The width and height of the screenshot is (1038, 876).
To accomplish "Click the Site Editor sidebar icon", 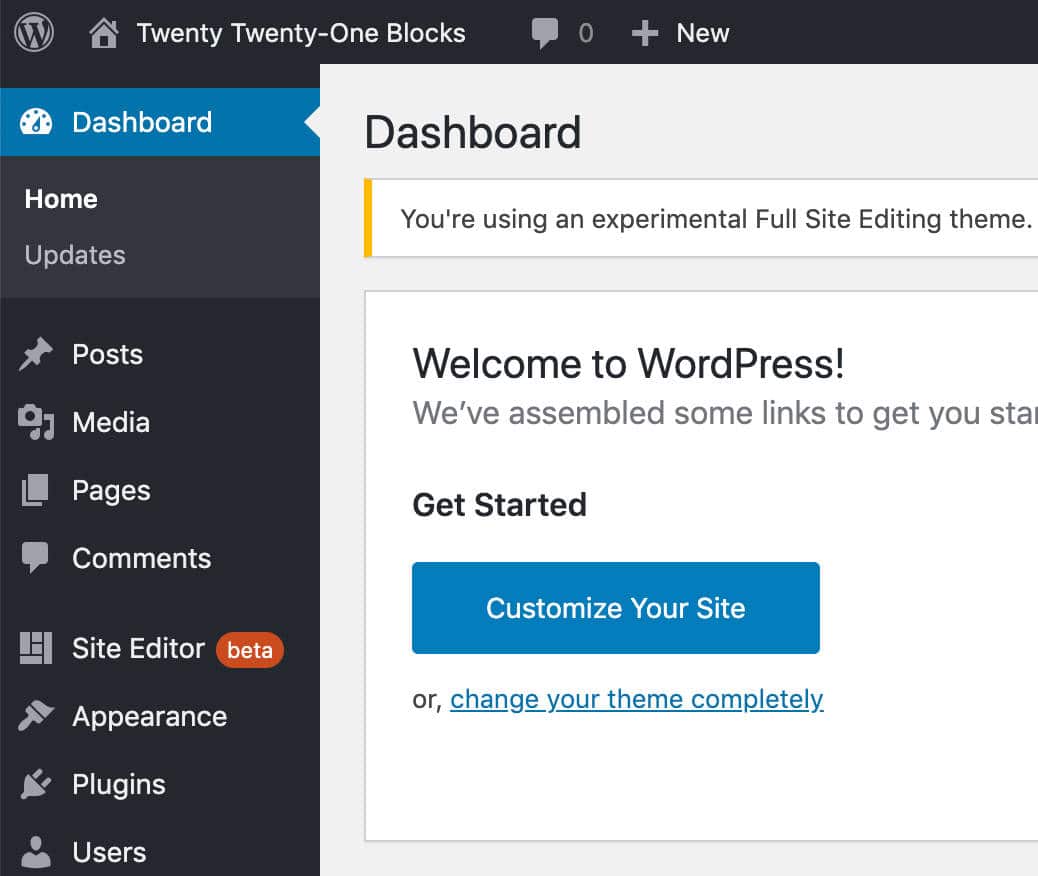I will point(35,648).
